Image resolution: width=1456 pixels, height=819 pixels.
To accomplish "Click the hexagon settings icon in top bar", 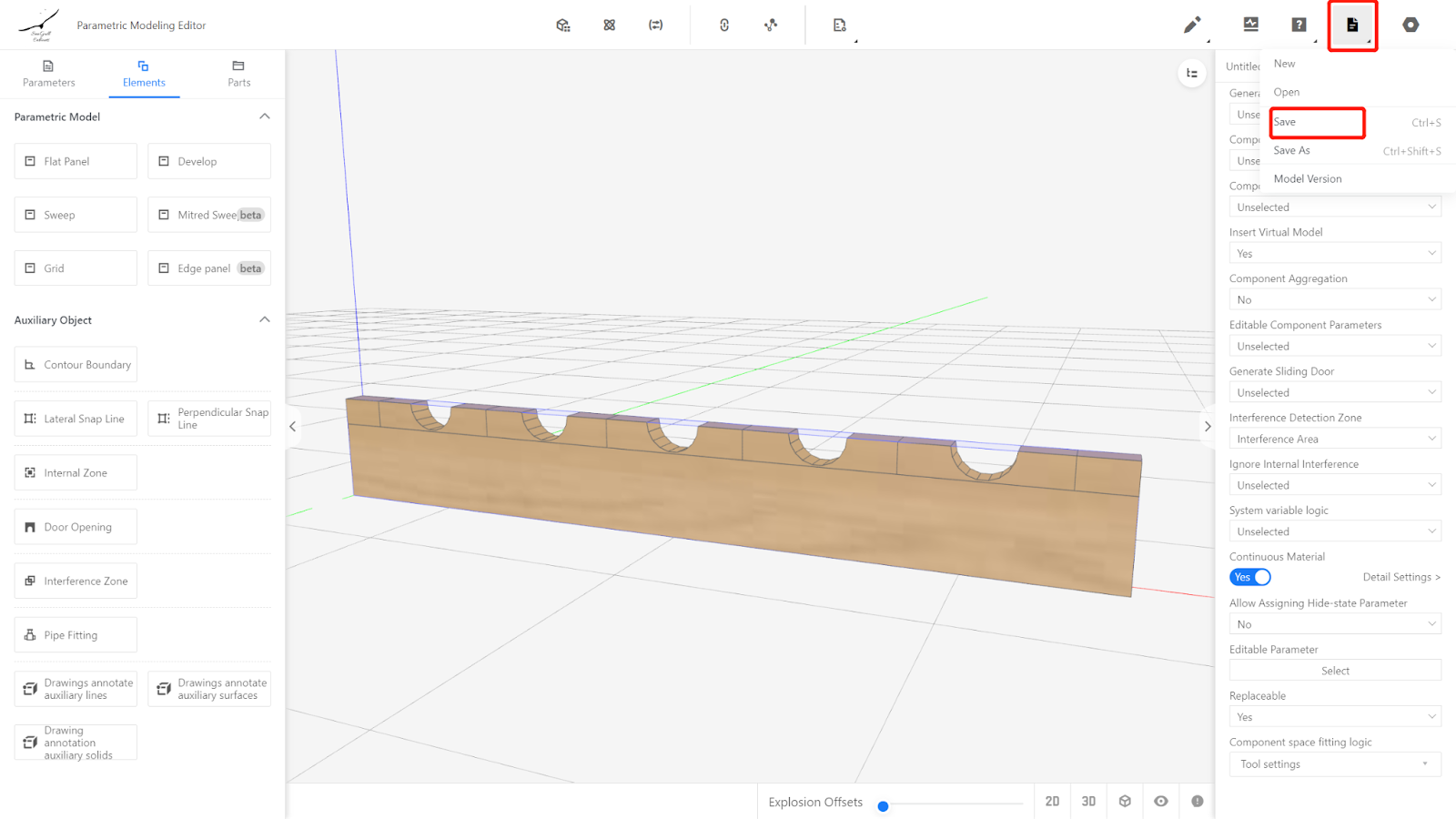I will pos(1410,25).
